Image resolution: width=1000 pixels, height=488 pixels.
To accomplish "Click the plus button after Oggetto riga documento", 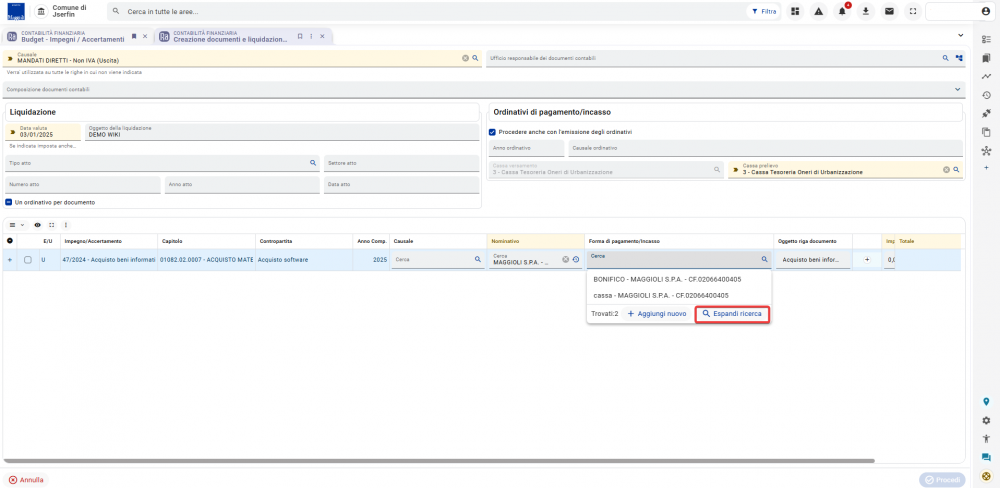I will pyautogui.click(x=867, y=260).
